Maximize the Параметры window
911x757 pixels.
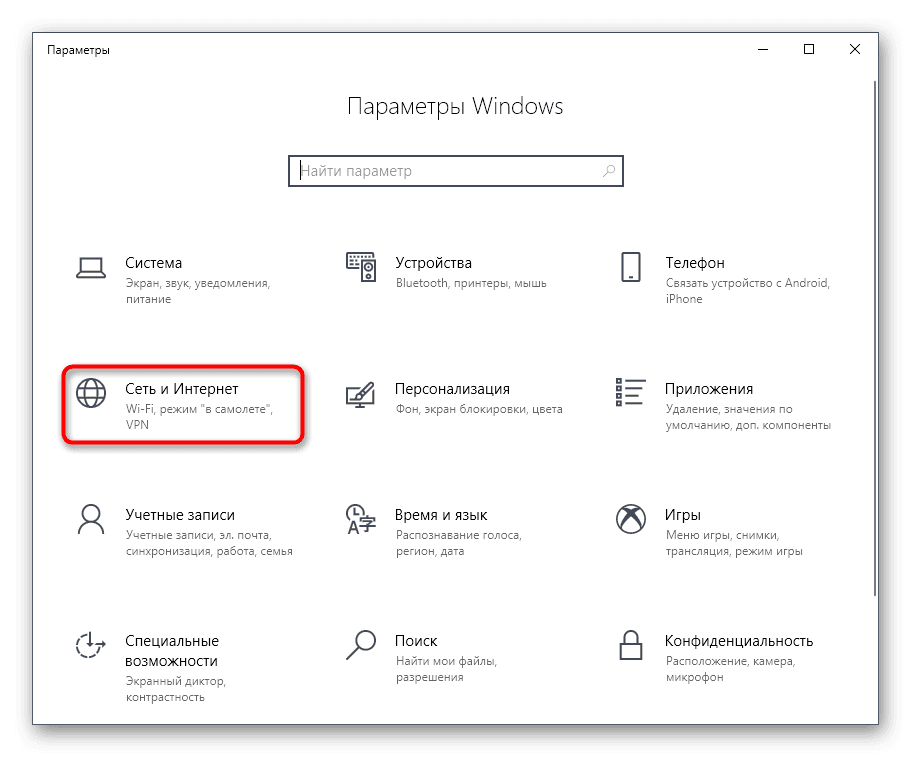(809, 49)
